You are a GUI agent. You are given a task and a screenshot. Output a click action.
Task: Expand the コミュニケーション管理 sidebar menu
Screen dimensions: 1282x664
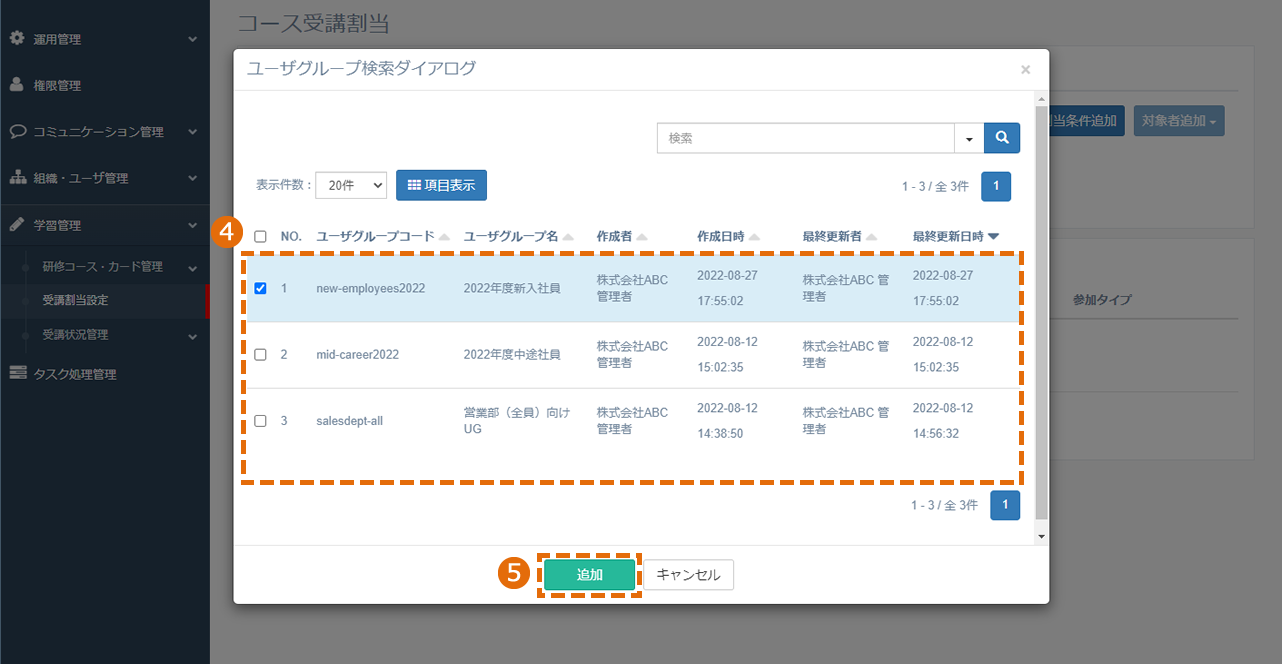click(x=193, y=131)
